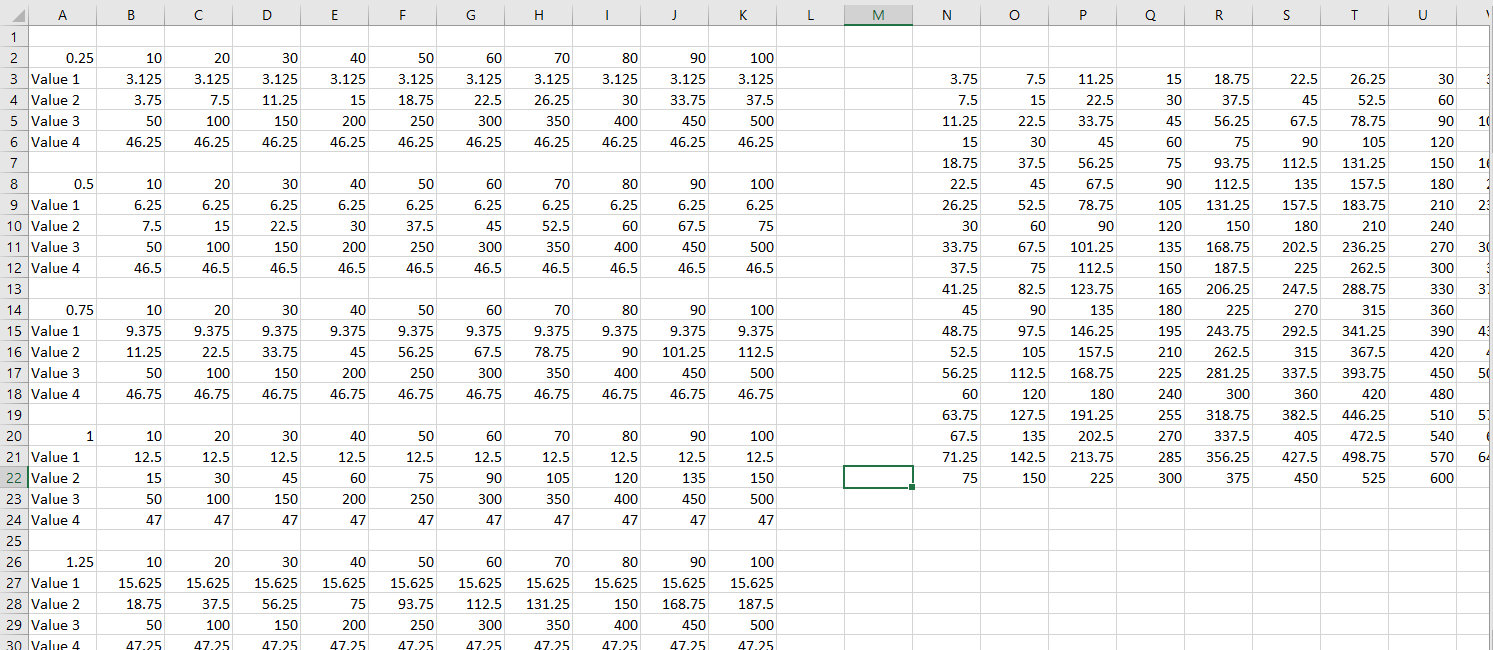Select cell J16 showing 101.25

(x=674, y=352)
